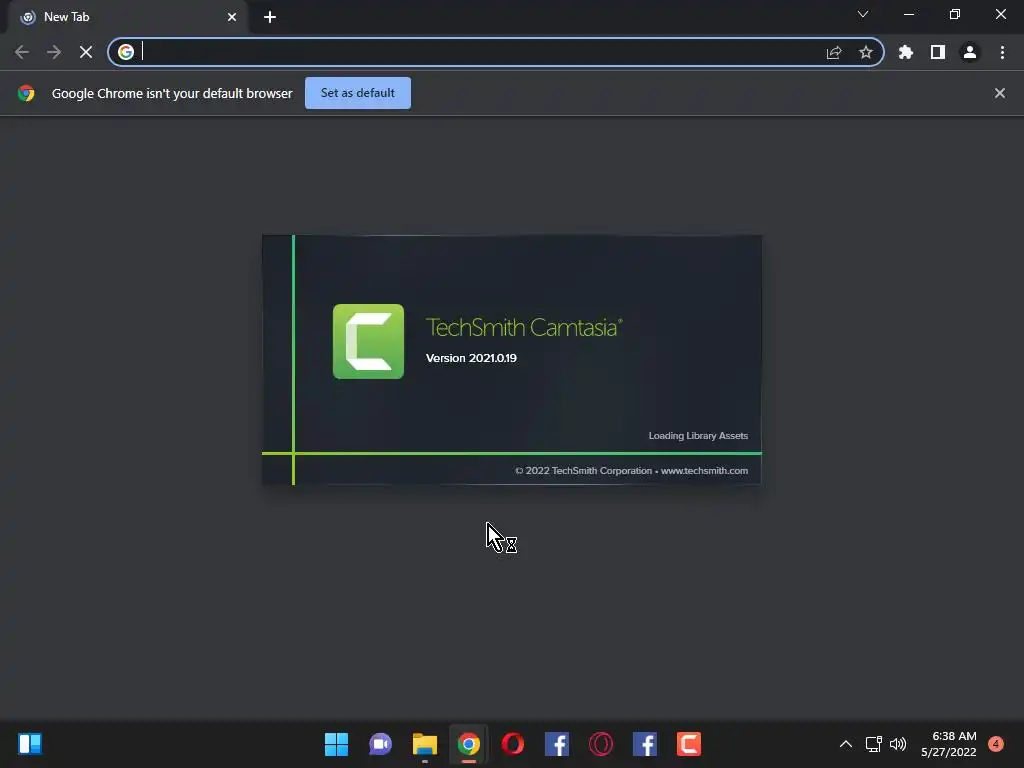Show hidden system tray icons chevron
The height and width of the screenshot is (768, 1024).
click(845, 744)
